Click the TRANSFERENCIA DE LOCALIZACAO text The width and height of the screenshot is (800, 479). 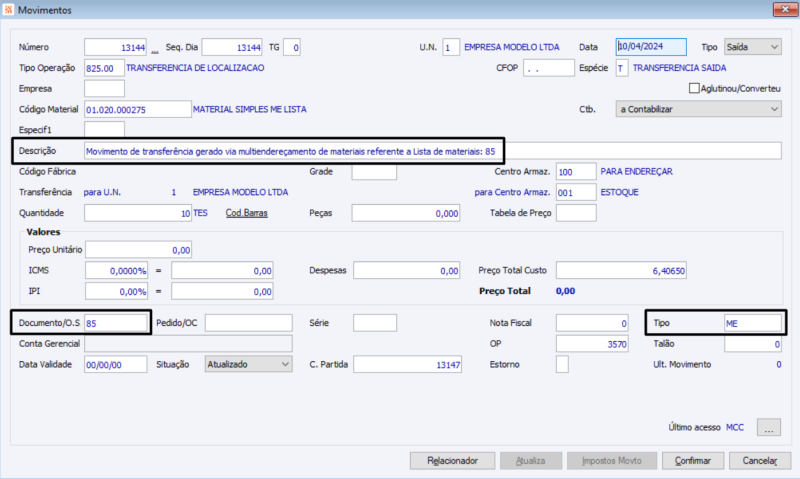[x=195, y=68]
